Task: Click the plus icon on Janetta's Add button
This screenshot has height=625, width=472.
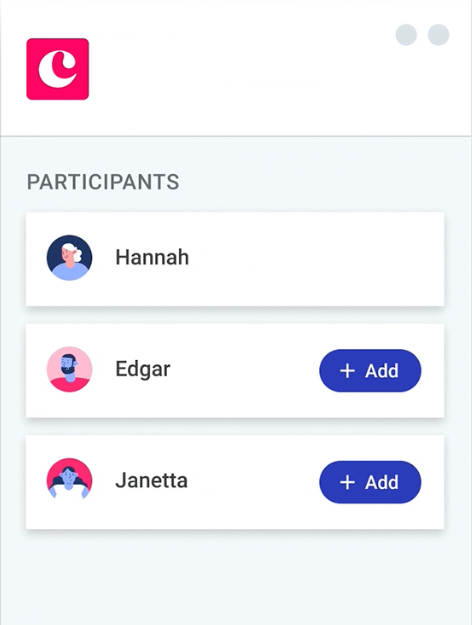Action: coord(347,482)
